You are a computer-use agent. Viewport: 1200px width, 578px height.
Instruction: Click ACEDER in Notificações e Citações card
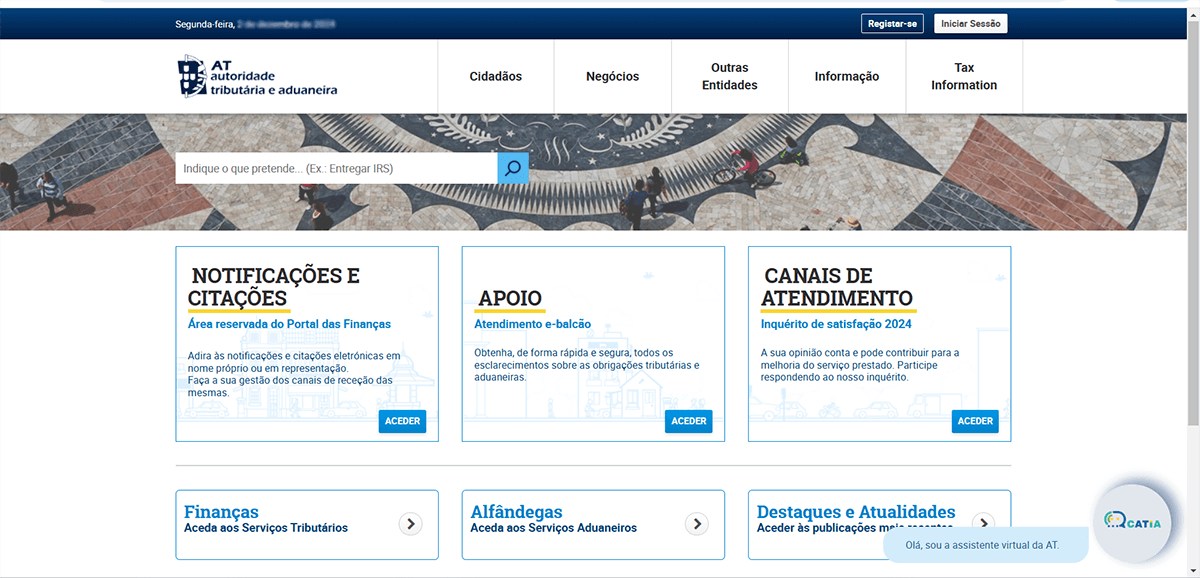[x=402, y=421]
